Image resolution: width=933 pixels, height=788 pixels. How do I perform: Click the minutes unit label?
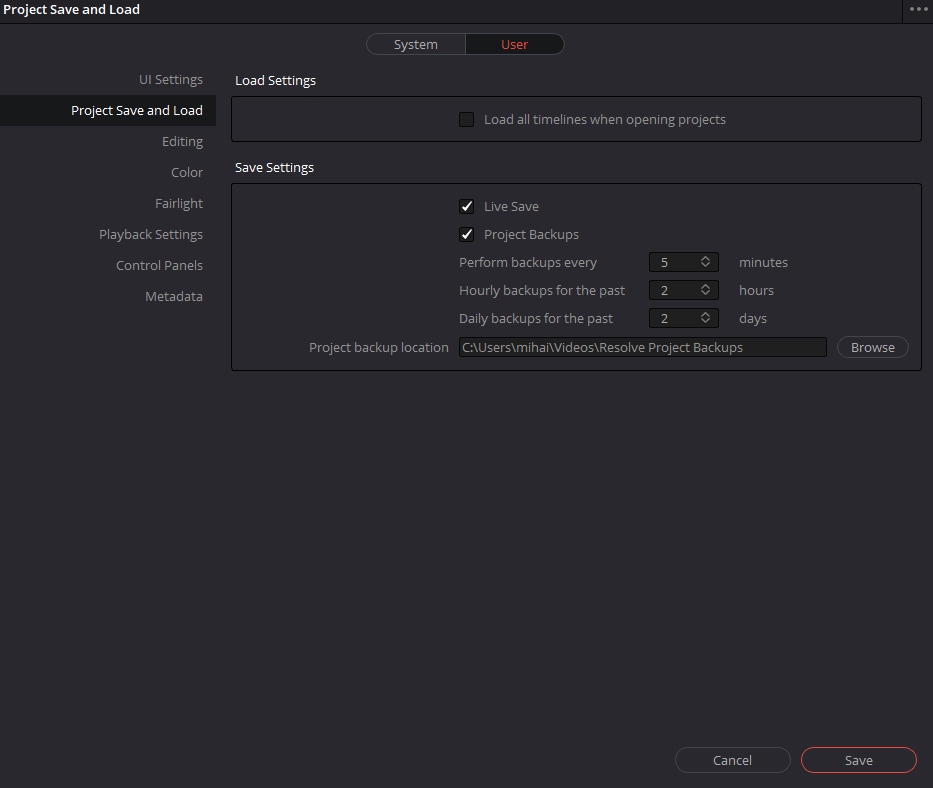(763, 262)
